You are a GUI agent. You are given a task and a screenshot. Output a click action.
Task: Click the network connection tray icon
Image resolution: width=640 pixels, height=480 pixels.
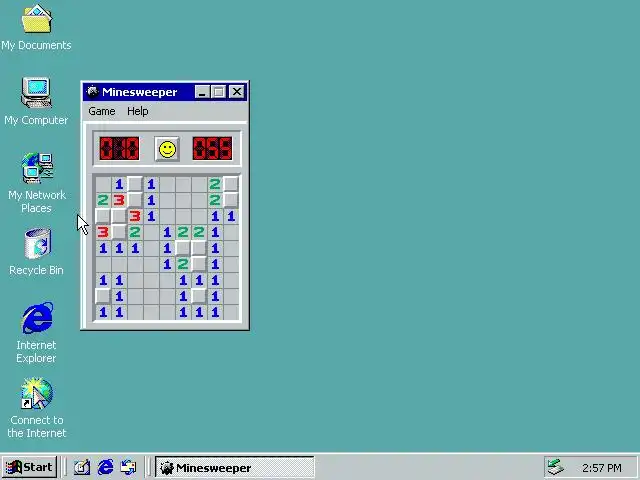point(556,467)
